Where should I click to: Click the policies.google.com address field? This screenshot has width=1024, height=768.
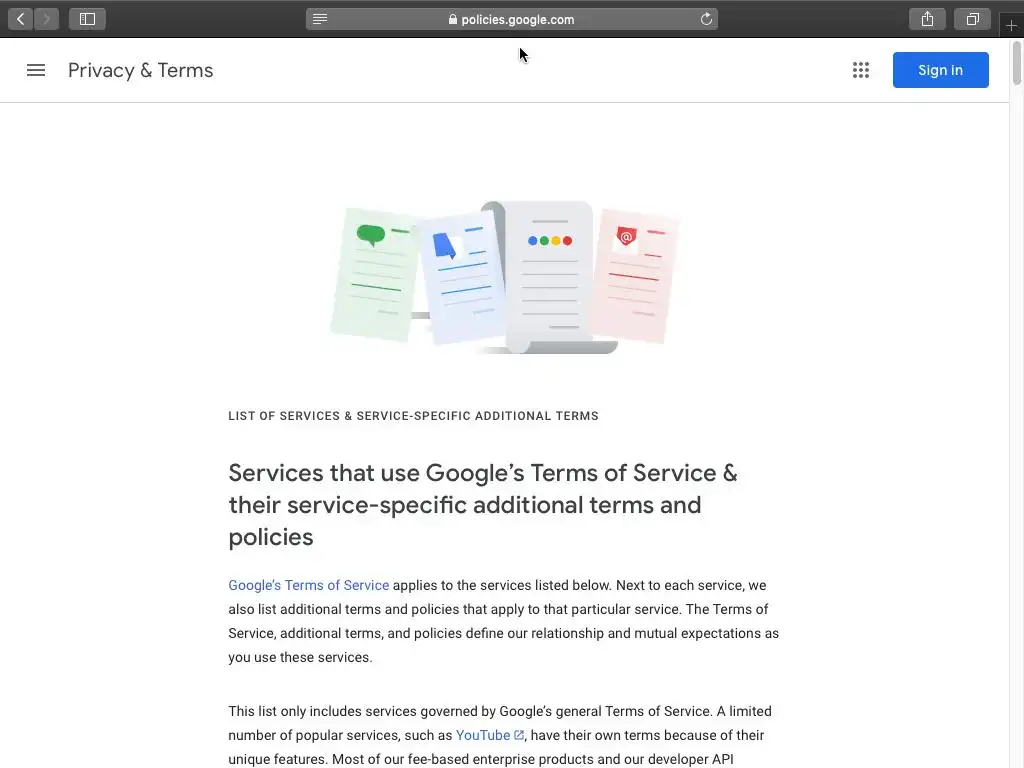click(x=512, y=19)
